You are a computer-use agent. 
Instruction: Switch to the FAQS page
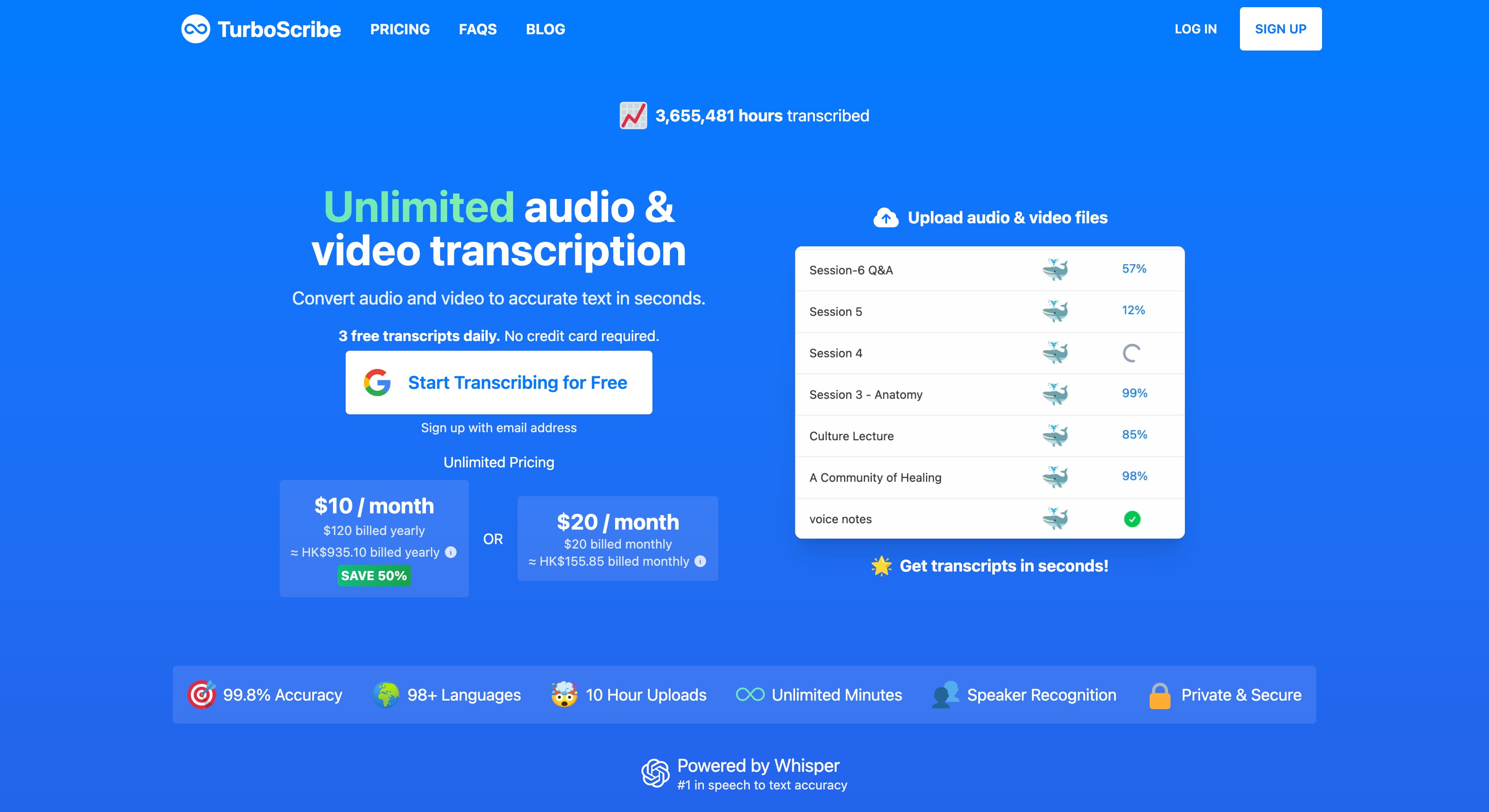coord(477,29)
